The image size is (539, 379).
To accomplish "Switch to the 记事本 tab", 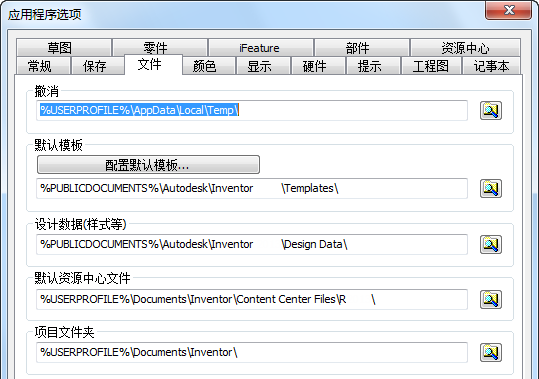I will tap(492, 66).
